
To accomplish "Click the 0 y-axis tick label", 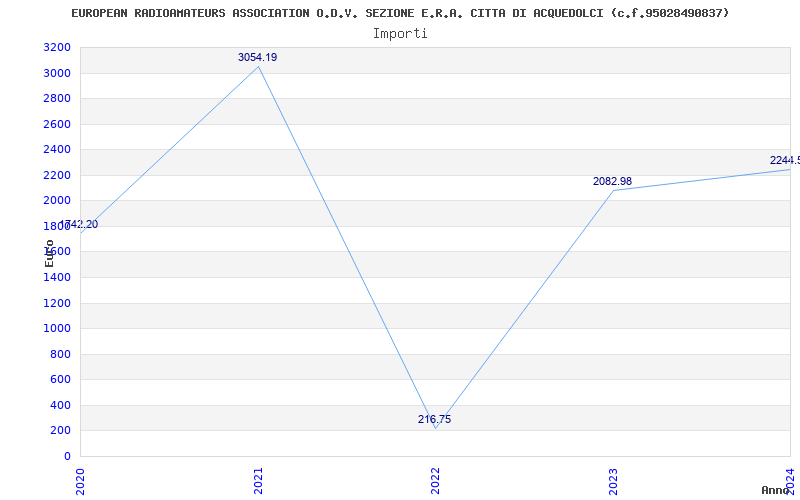I will click(x=67, y=456).
